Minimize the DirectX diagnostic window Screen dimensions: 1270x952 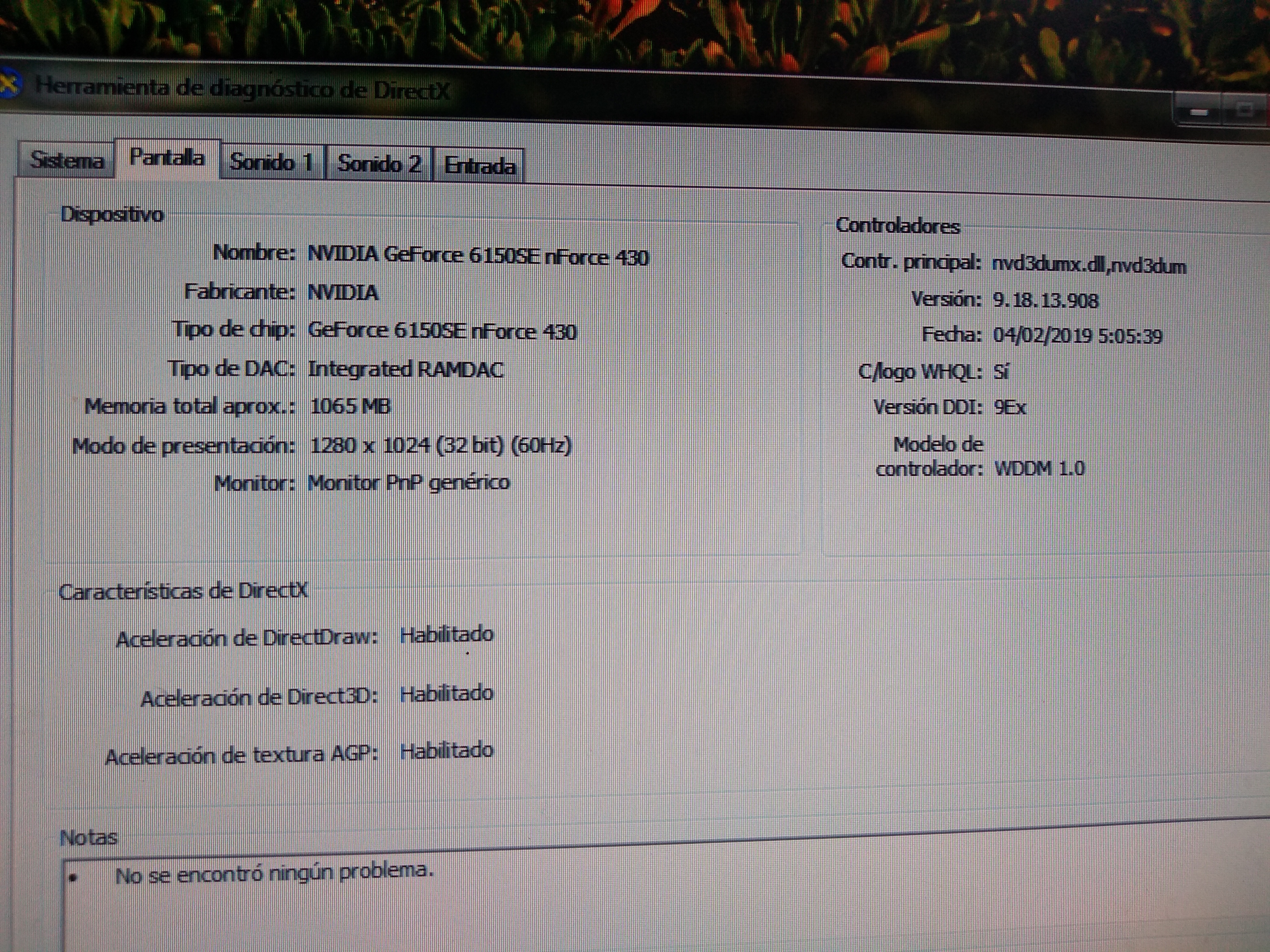[1198, 112]
